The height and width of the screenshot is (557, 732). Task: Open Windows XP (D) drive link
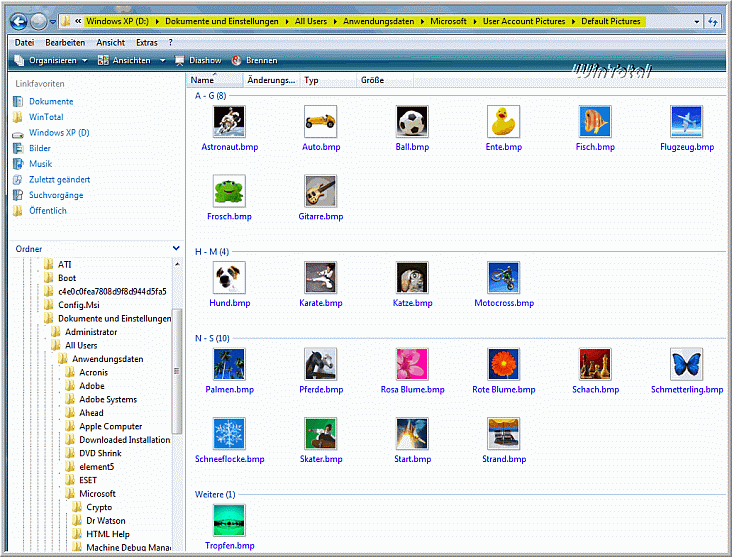59,133
